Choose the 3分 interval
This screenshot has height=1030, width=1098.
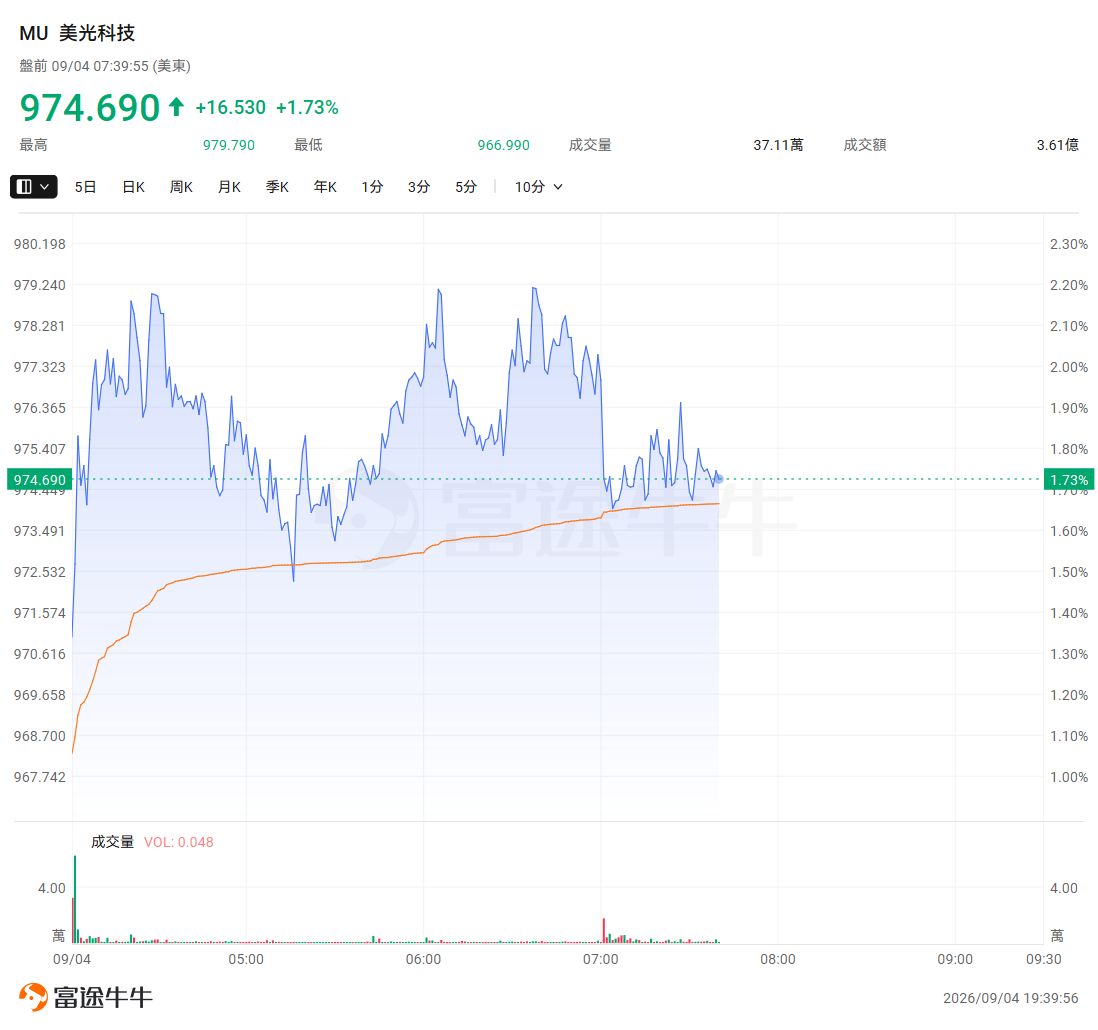[419, 187]
